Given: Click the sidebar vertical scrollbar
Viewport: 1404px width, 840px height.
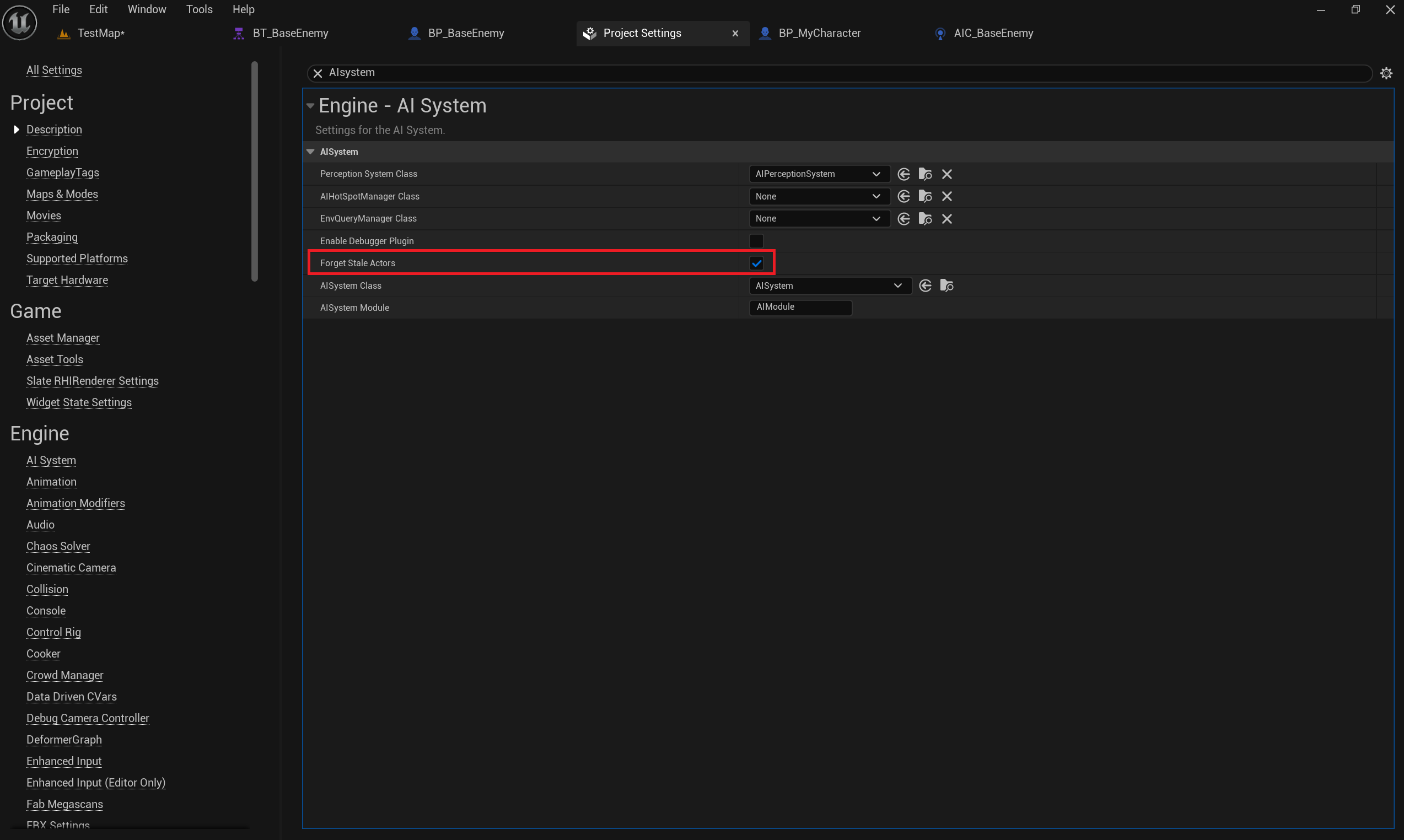Looking at the screenshot, I should (254, 170).
